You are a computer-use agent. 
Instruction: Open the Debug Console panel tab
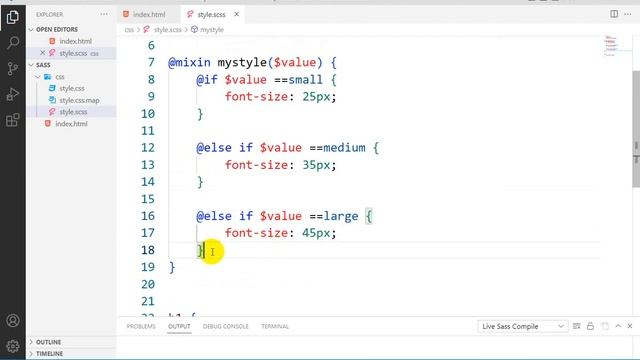(x=226, y=326)
